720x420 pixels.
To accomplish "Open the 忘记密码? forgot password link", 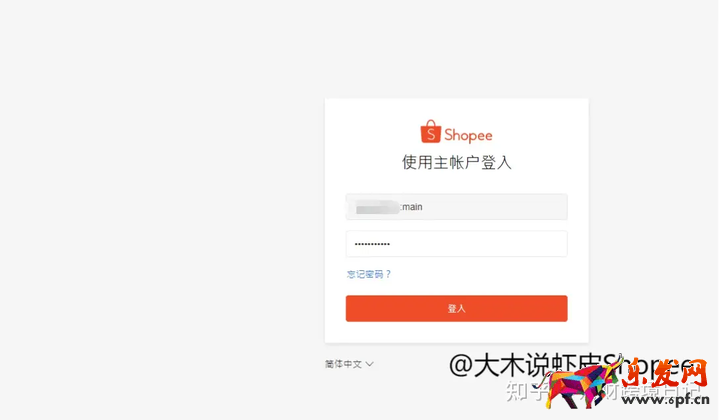I will click(x=369, y=274).
